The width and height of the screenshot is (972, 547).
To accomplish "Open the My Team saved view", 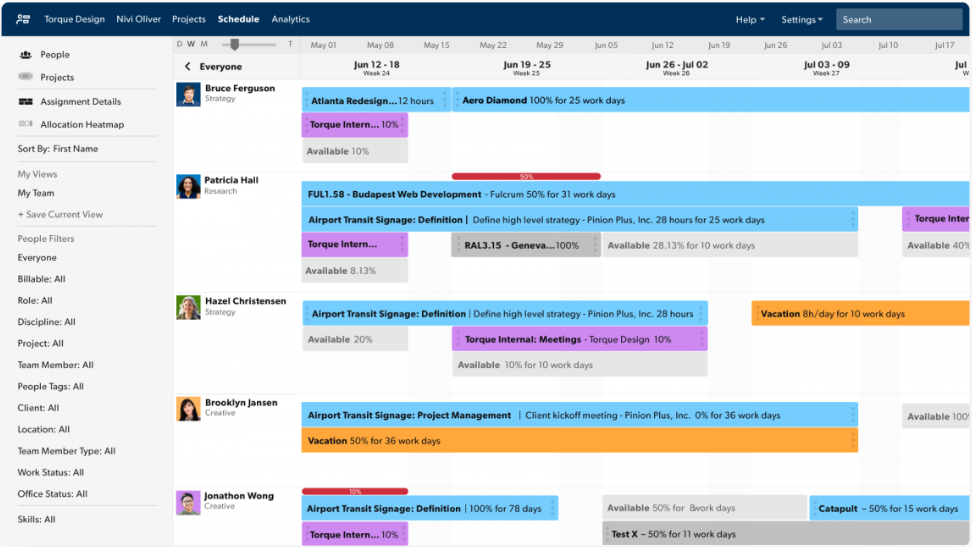I will (36, 193).
